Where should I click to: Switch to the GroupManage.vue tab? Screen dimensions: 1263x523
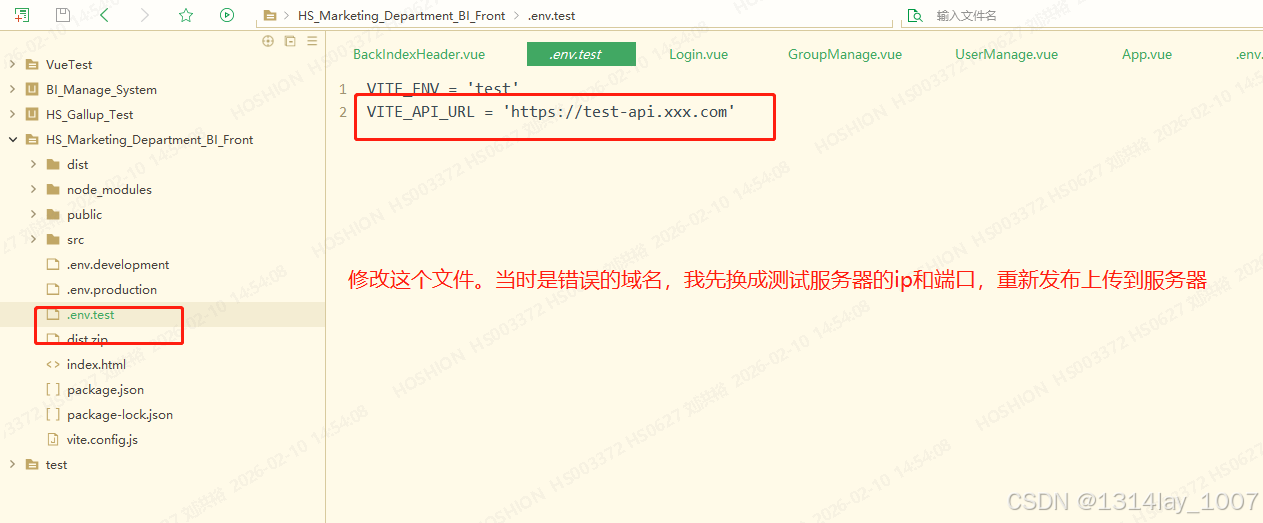tap(845, 54)
